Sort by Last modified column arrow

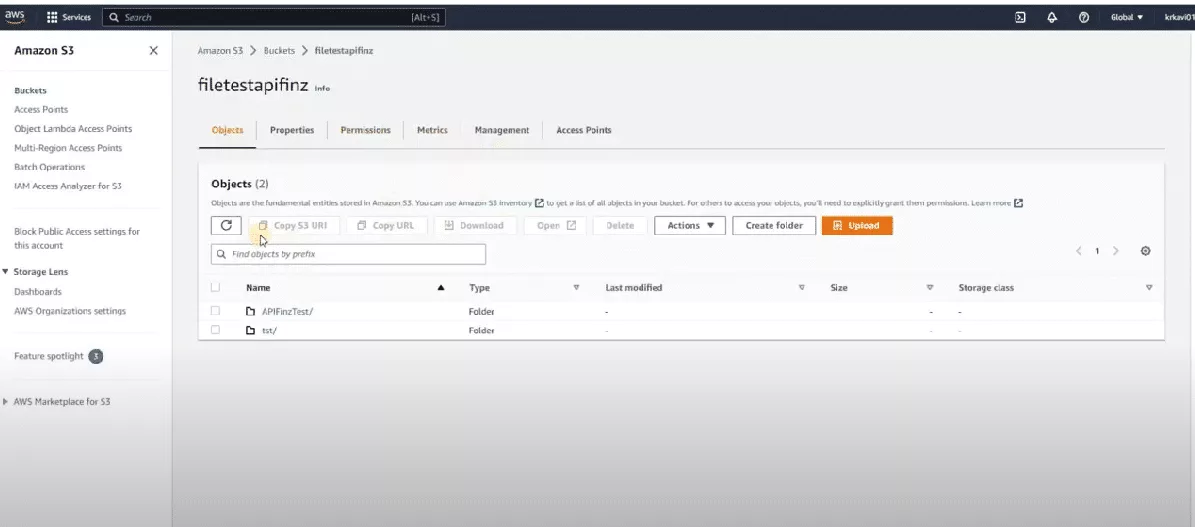[802, 288]
